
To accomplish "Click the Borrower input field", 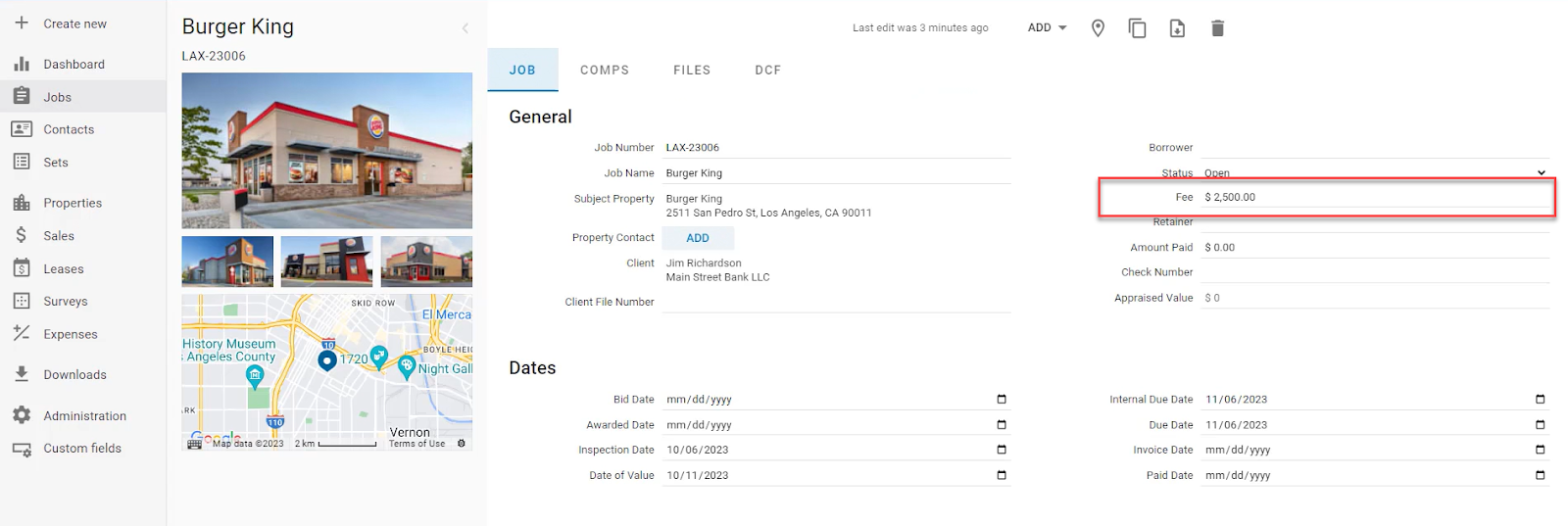I will 1375,148.
